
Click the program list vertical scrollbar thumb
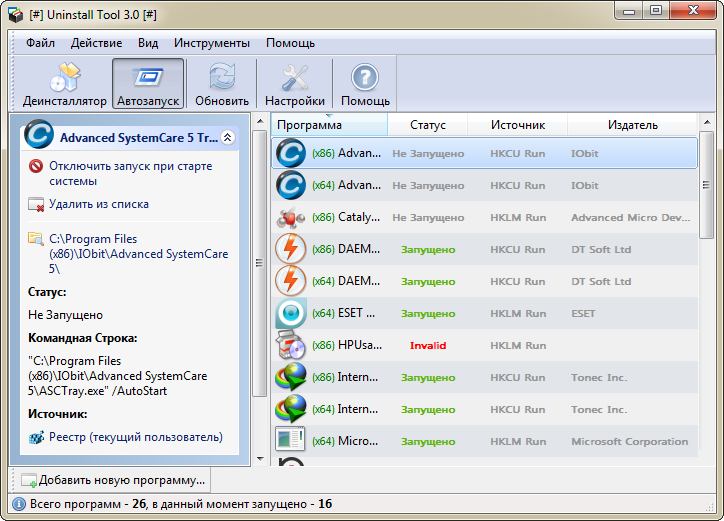pyautogui.click(x=706, y=185)
